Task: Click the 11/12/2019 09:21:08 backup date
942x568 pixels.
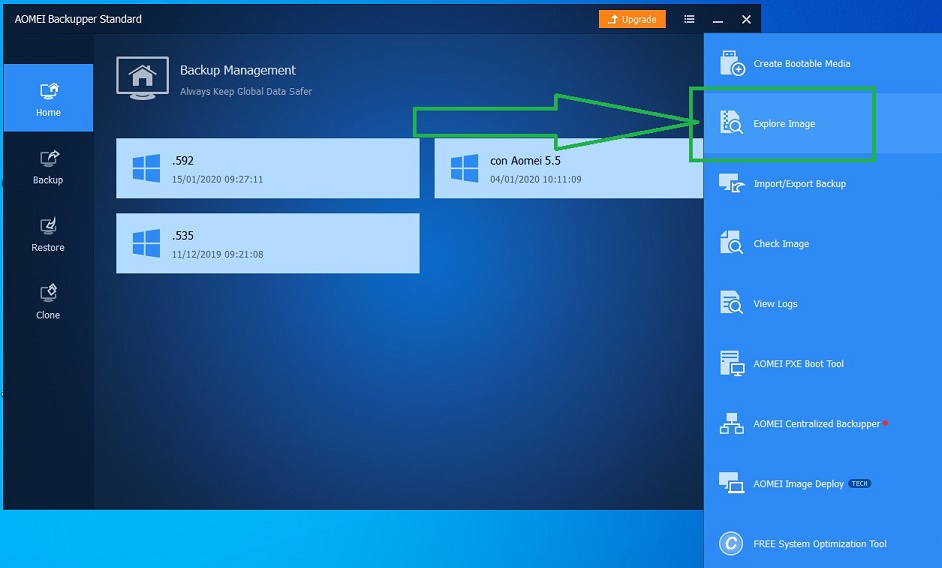Action: point(217,254)
